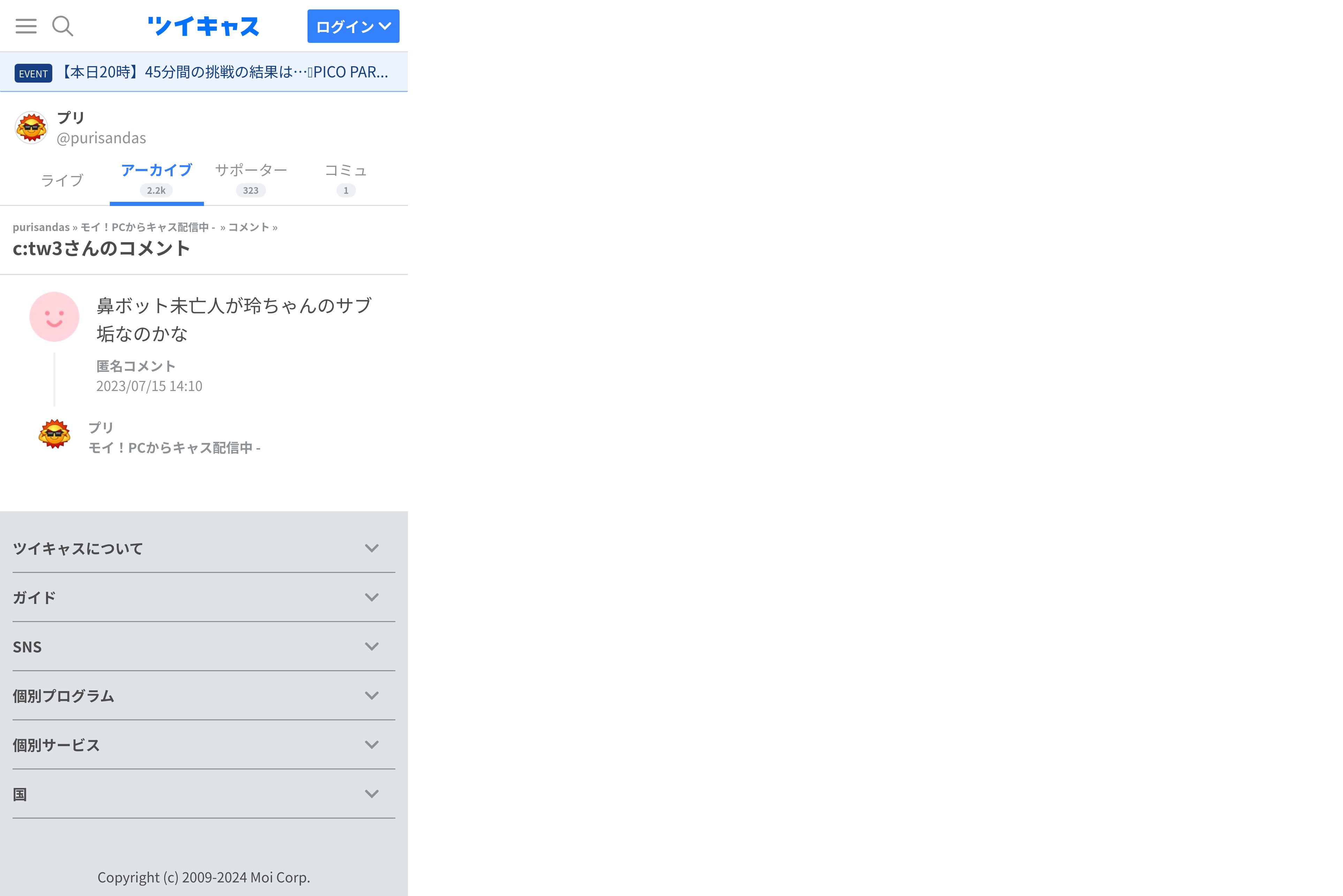The height and width of the screenshot is (896, 1343).
Task: Expand the SNS footer section
Action: click(204, 647)
